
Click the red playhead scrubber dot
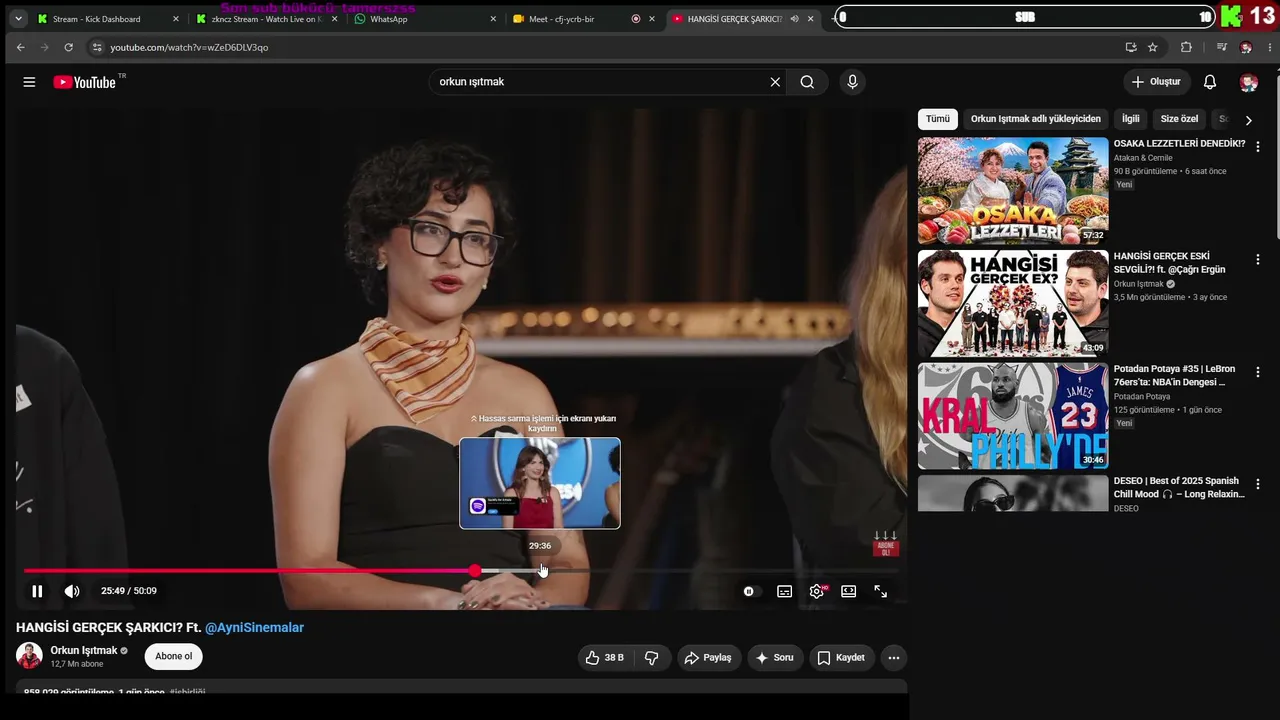click(475, 571)
